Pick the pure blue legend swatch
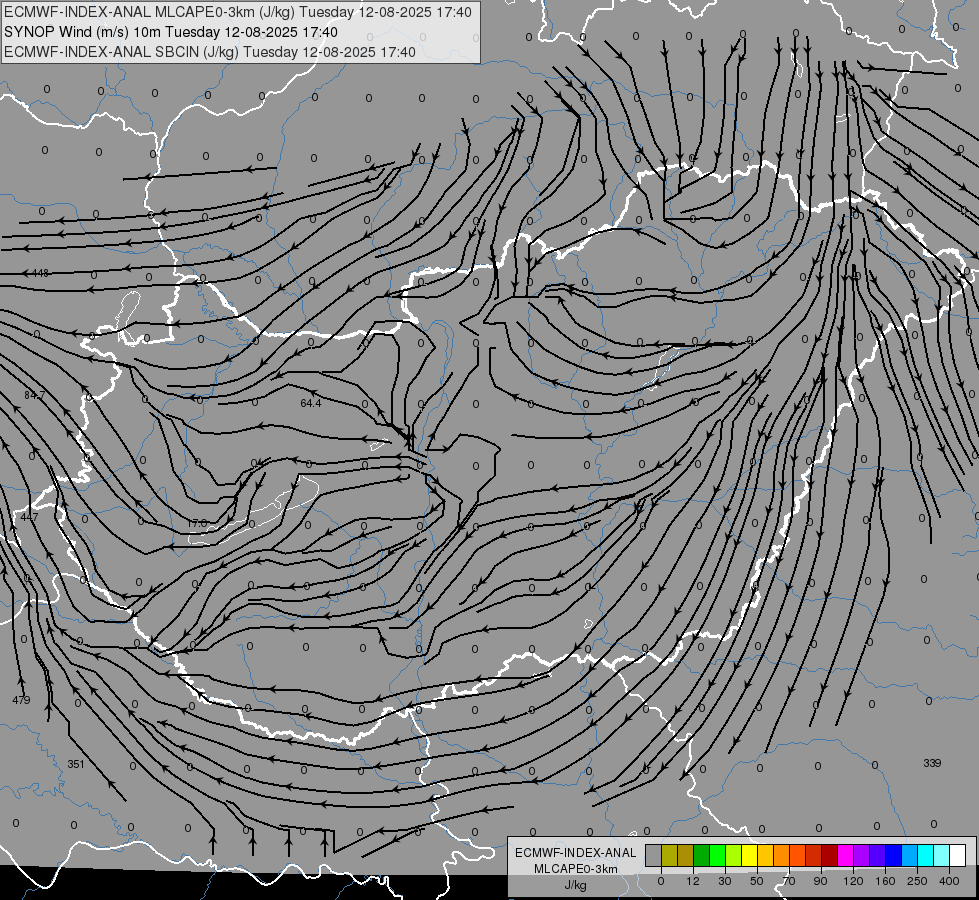The image size is (979, 900). (x=894, y=855)
